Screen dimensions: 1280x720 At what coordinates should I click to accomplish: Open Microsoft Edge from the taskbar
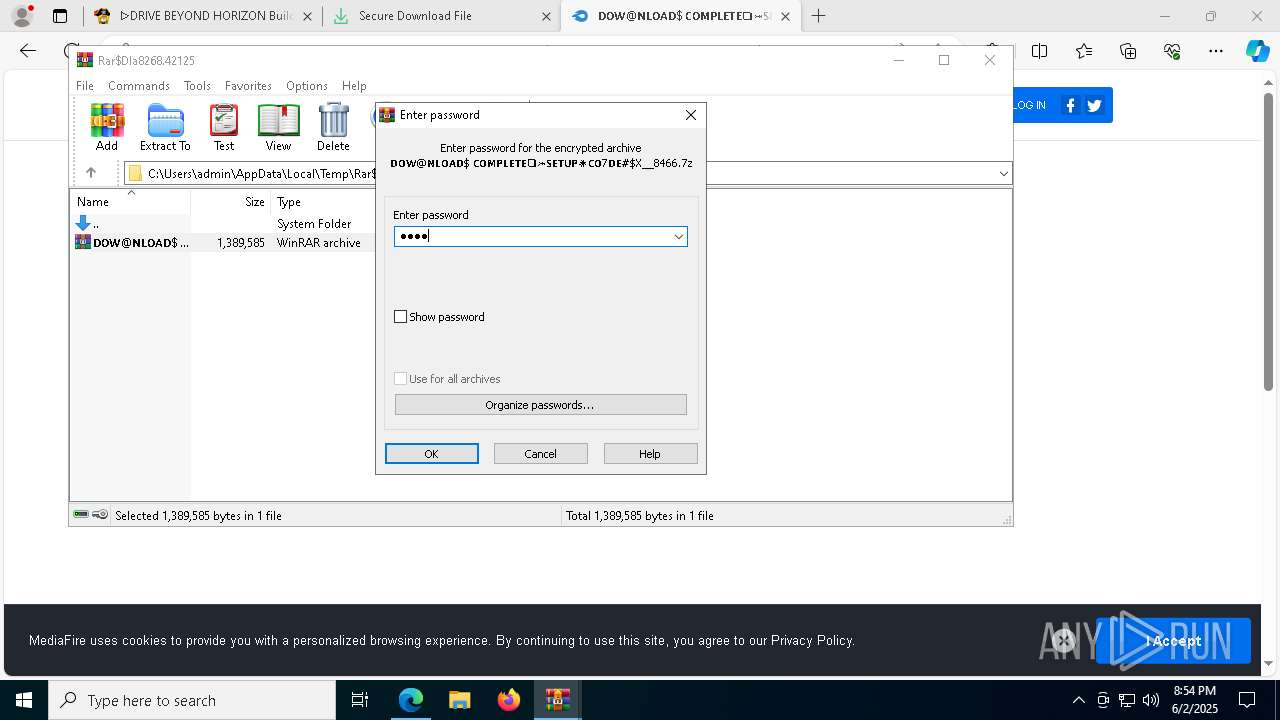pyautogui.click(x=411, y=700)
